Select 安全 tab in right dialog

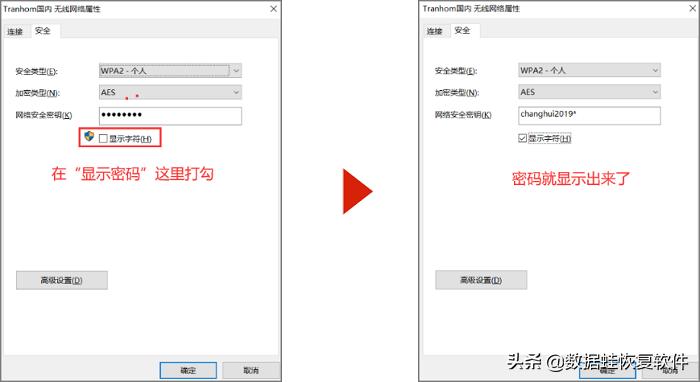point(462,30)
